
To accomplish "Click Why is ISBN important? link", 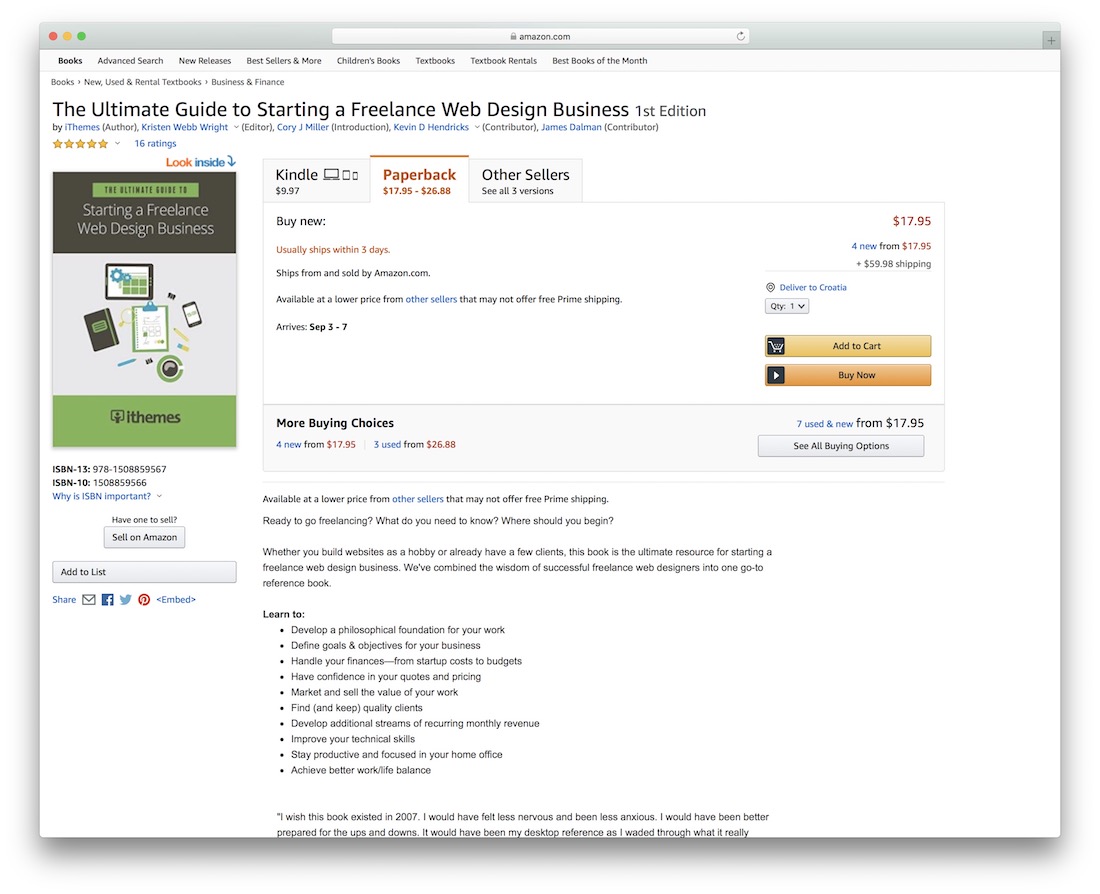I will pos(102,497).
